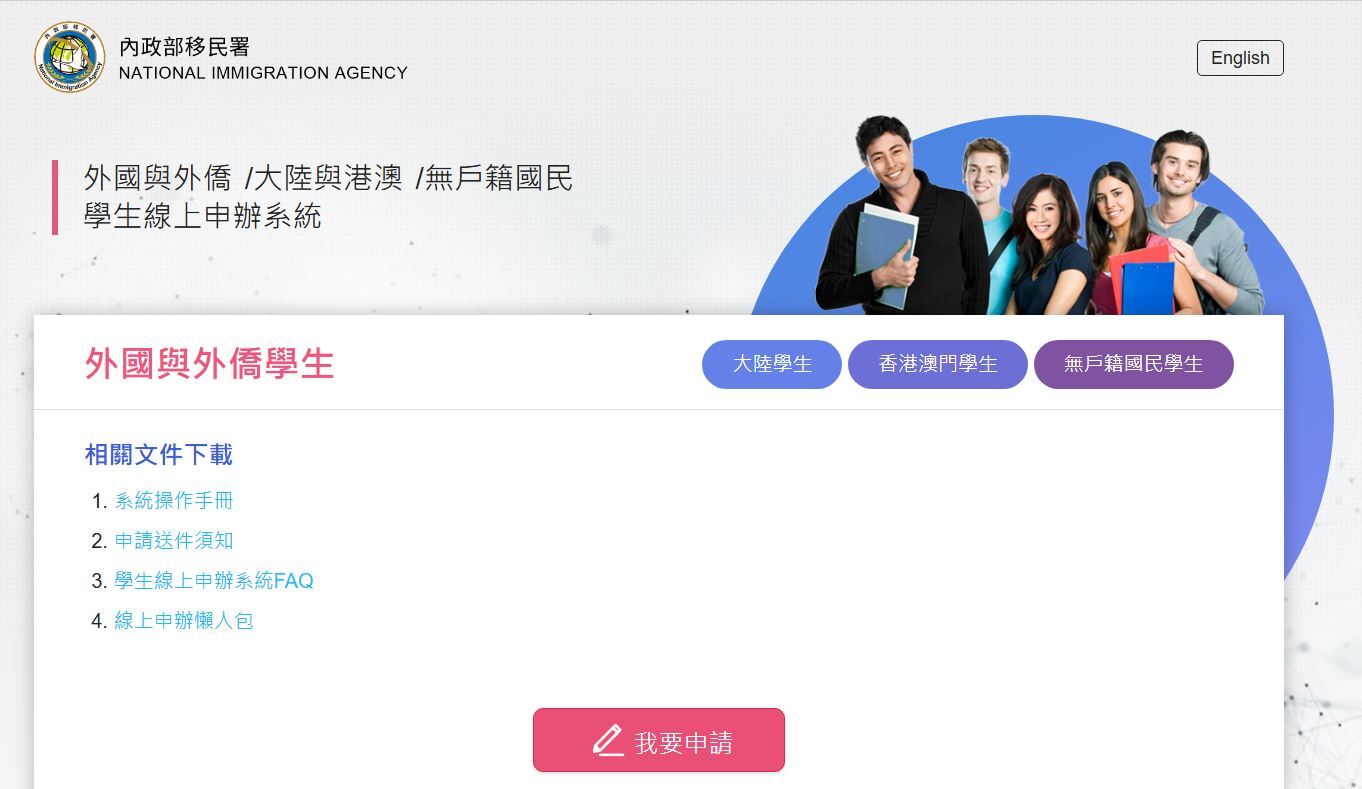The image size is (1362, 789).
Task: Open the 系統操作手冊 download link
Action: [x=174, y=501]
